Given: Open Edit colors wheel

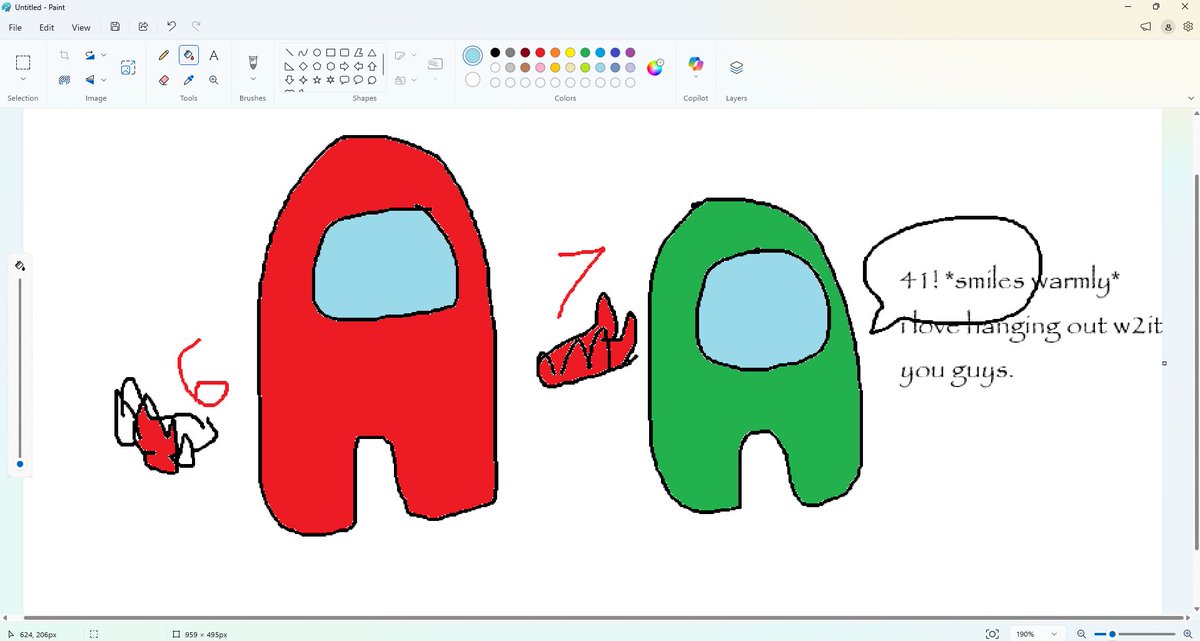Looking at the screenshot, I should pos(655,68).
